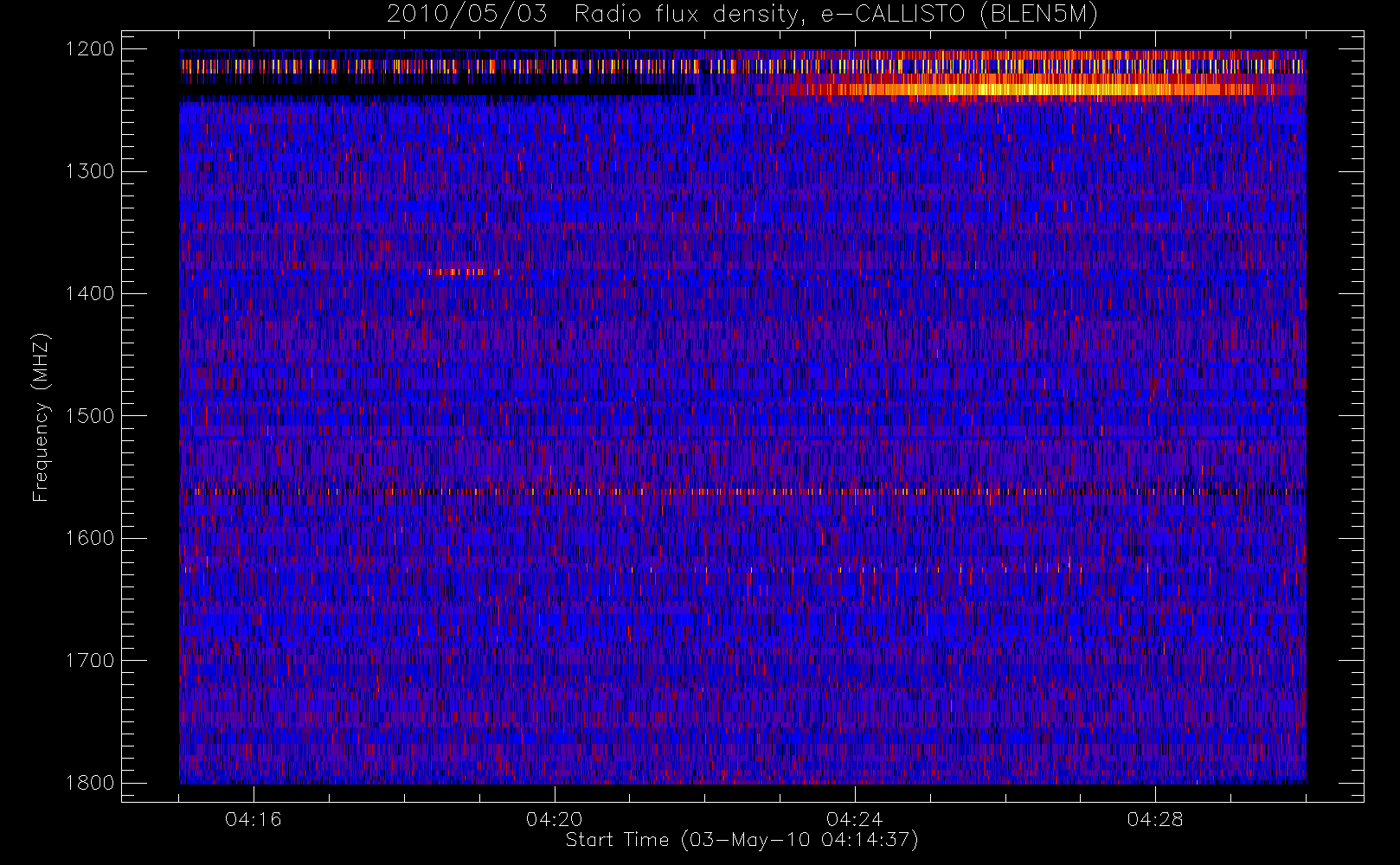1400x865 pixels.
Task: Click the 'Start Time (03-May-10 04:14:37)' label
Action: pyautogui.click(x=742, y=840)
